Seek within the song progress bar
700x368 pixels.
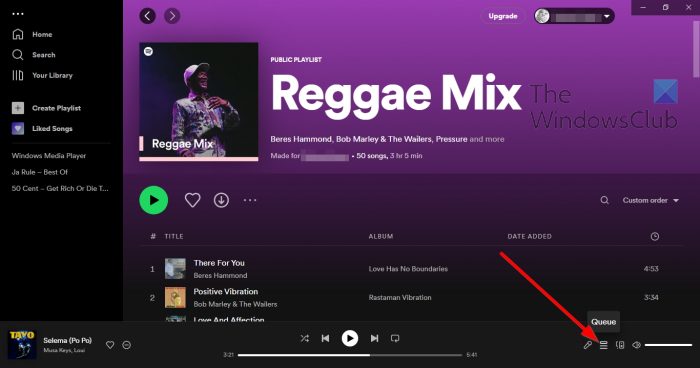click(350, 355)
